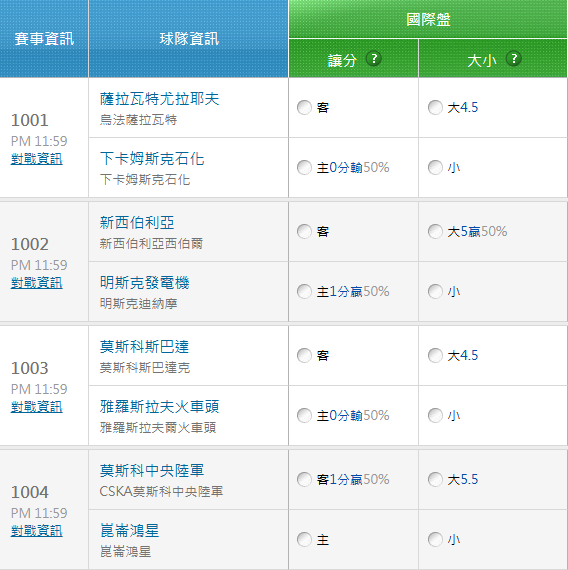This screenshot has width=568, height=570.
Task: Select 主0分輸50% radio for match 1001
Action: pyautogui.click(x=304, y=168)
